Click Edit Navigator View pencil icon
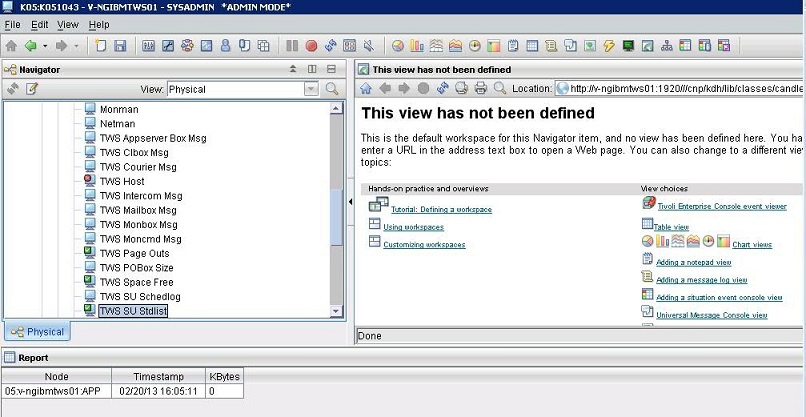Screen dimensions: 806x417 pos(32,89)
